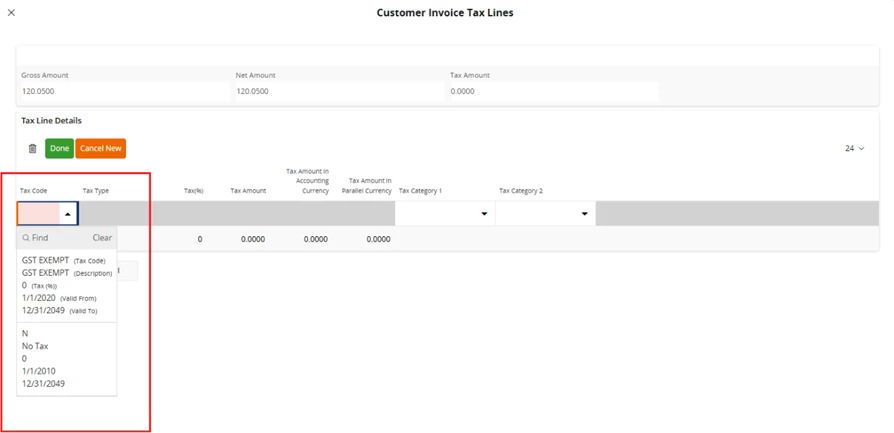The image size is (894, 433).
Task: Click the Net Amount field
Action: click(340, 91)
